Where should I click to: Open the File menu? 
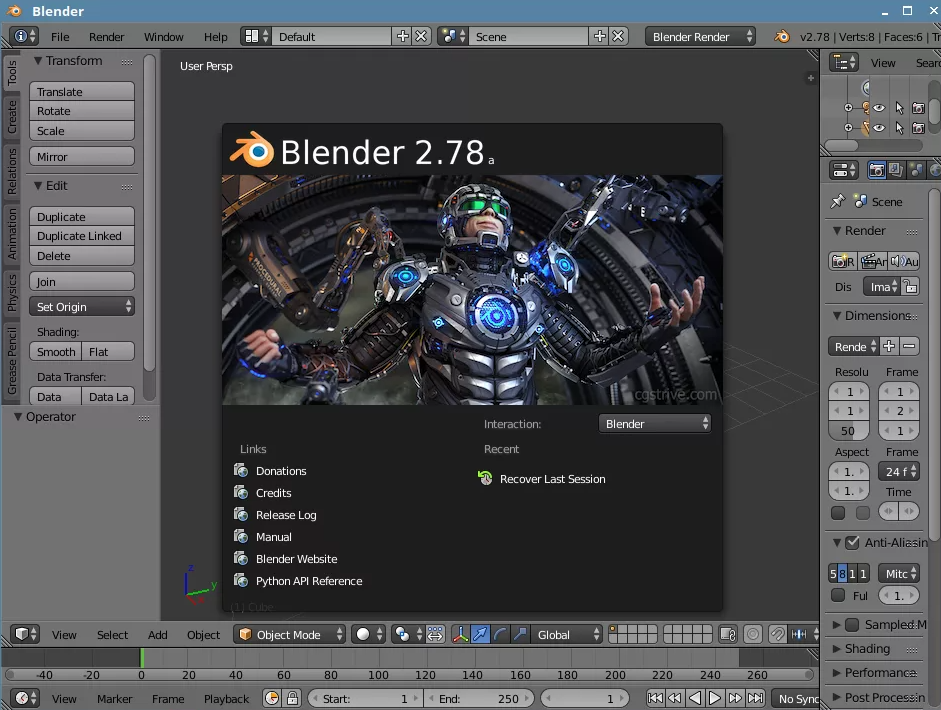pyautogui.click(x=60, y=37)
